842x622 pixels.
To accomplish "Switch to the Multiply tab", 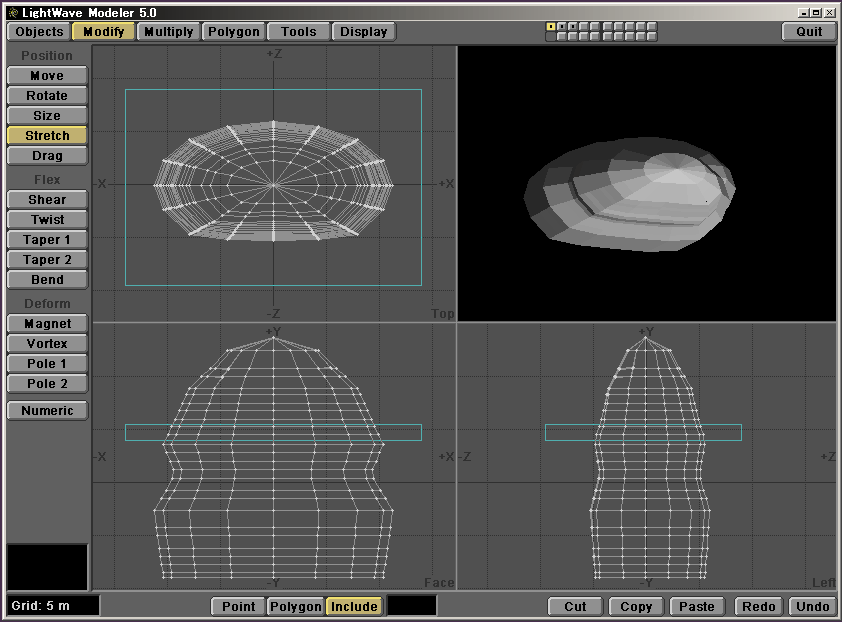I will [168, 32].
